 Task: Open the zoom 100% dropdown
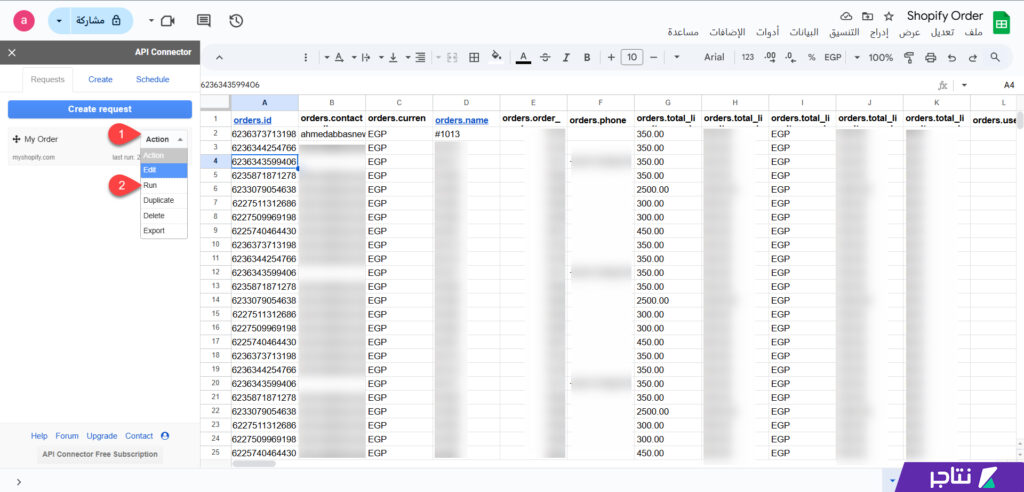pos(874,57)
